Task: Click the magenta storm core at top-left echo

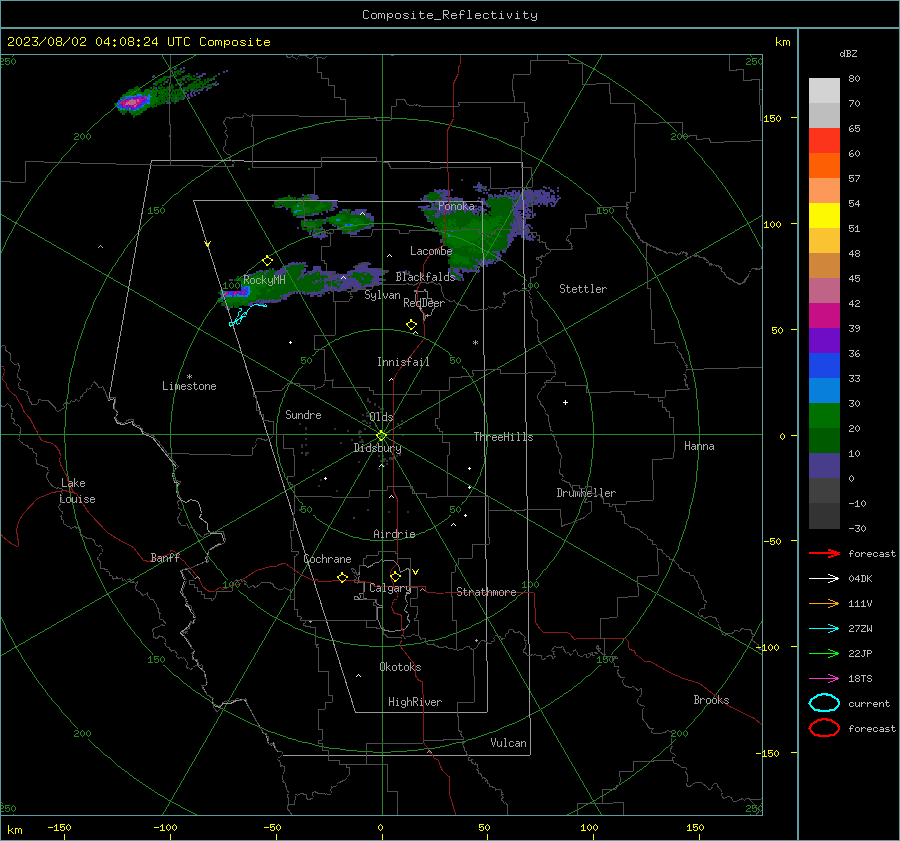Action: coord(133,103)
